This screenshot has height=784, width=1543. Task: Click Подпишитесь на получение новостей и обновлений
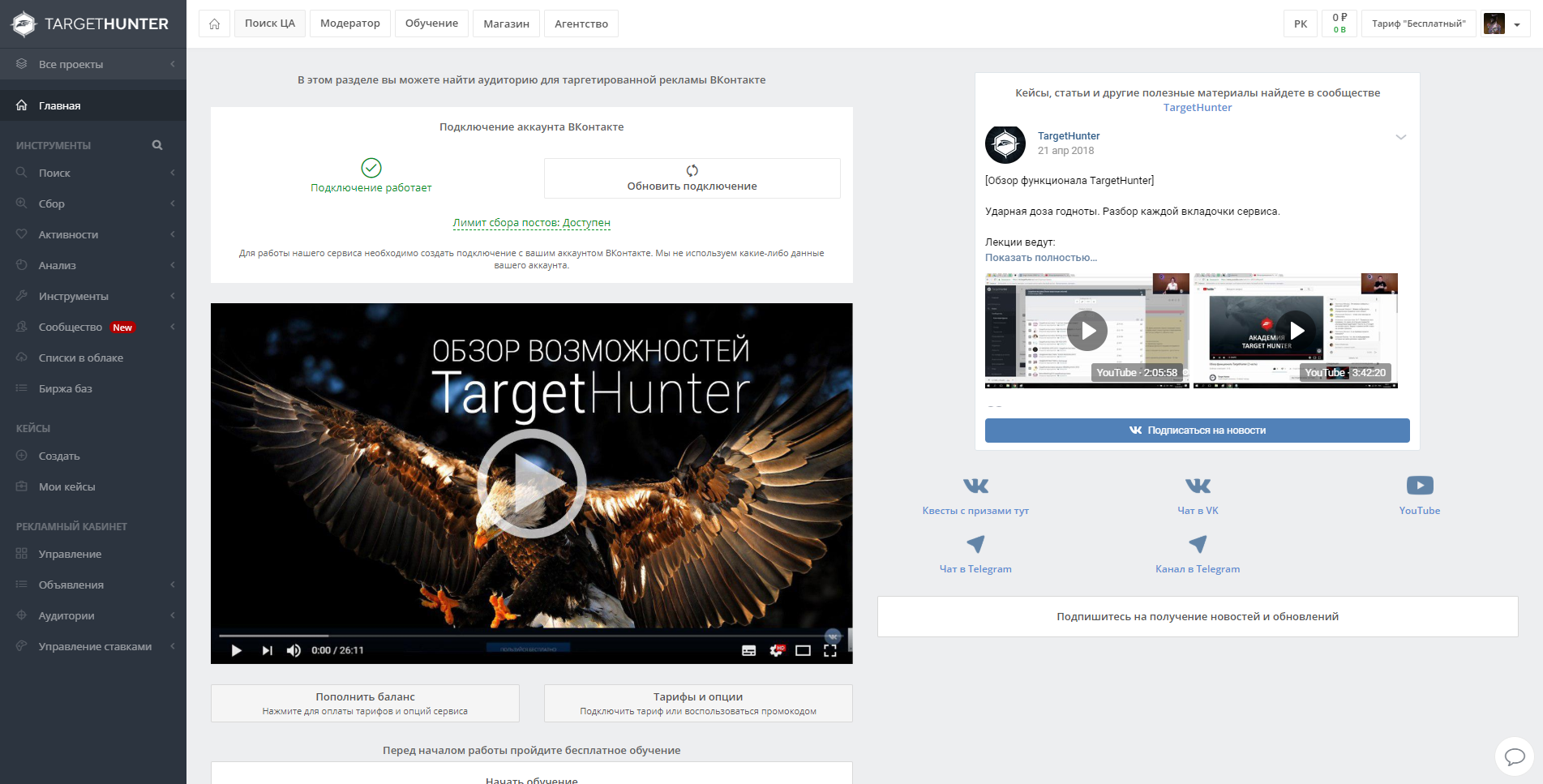point(1198,617)
